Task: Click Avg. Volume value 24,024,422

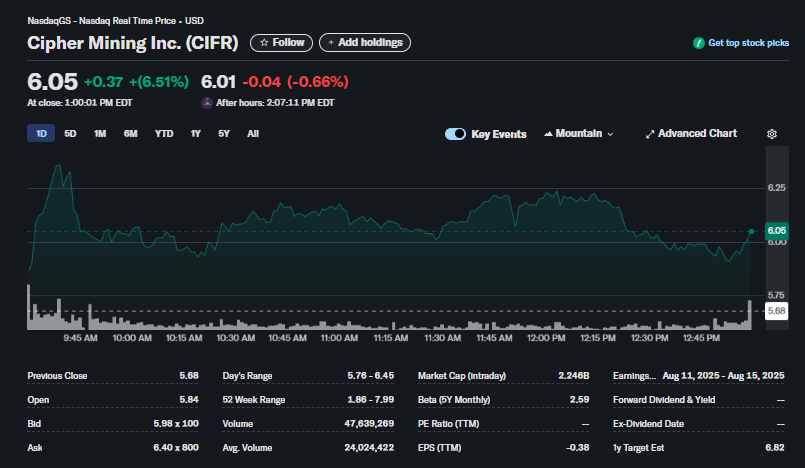Action: [369, 447]
